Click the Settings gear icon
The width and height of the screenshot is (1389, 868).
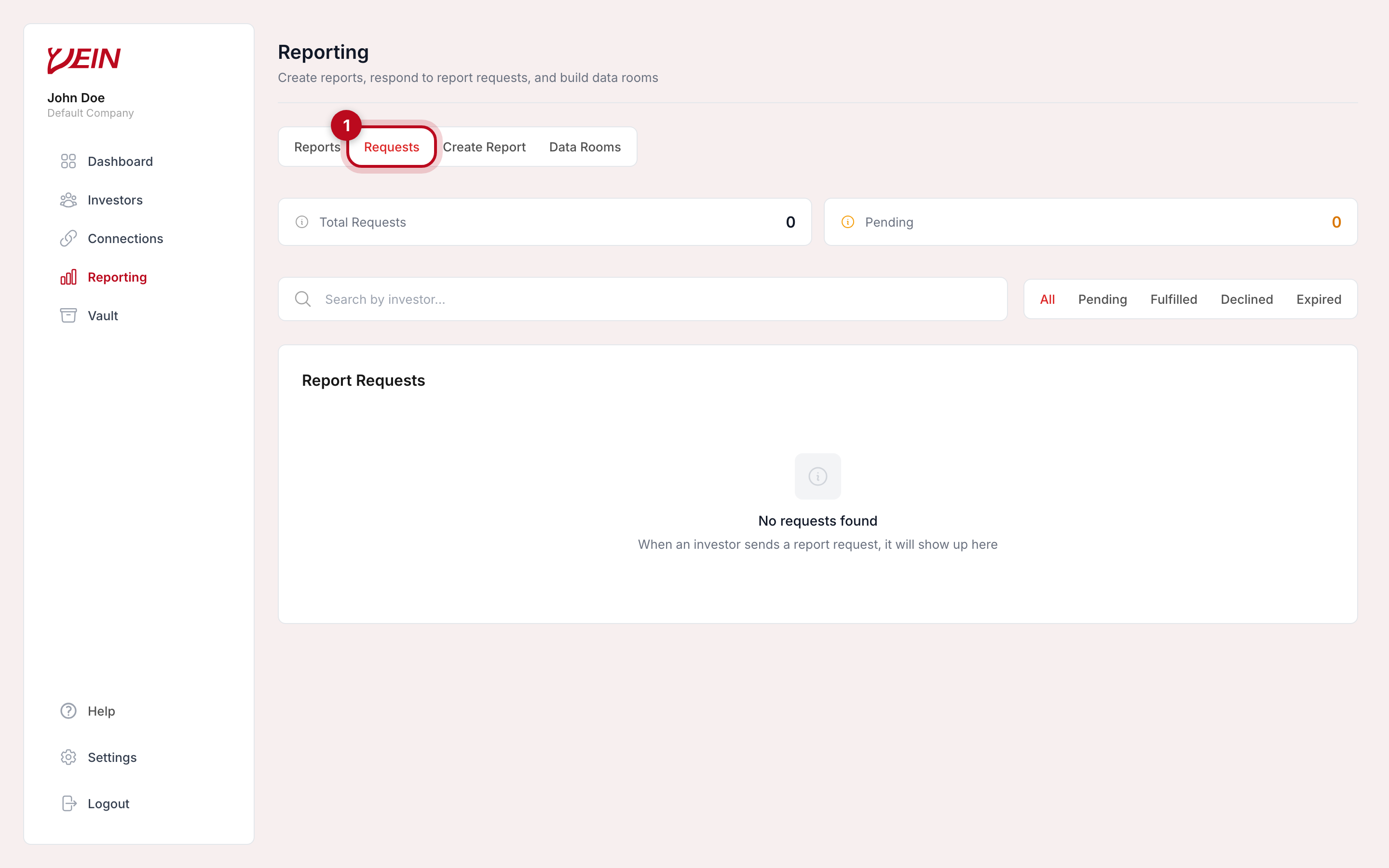pyautogui.click(x=68, y=757)
